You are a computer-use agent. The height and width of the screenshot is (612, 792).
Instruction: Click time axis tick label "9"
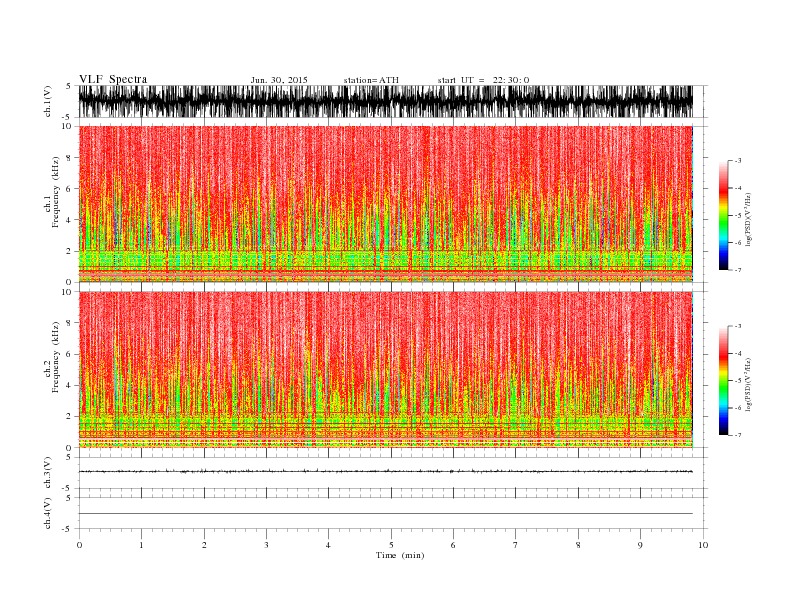[640, 545]
